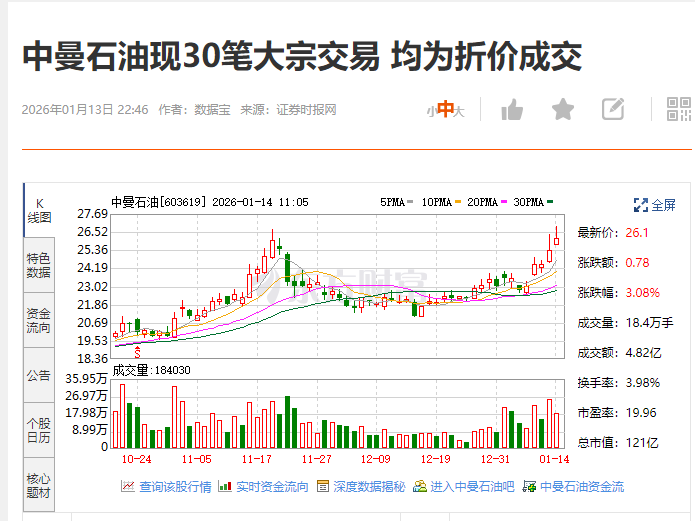Viewport: 695px width, 521px height.
Task: Click the 涨跌幅 value 3.08%
Action: [x=643, y=293]
